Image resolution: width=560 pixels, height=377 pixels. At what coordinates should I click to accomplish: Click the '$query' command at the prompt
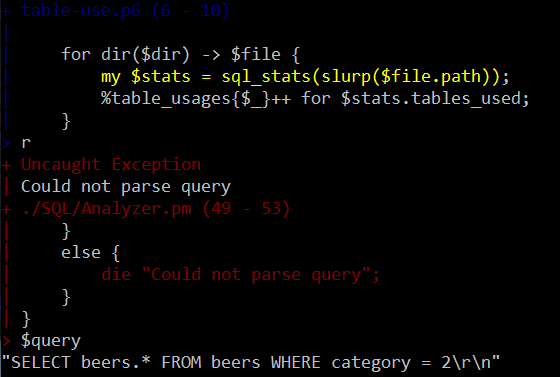point(51,341)
